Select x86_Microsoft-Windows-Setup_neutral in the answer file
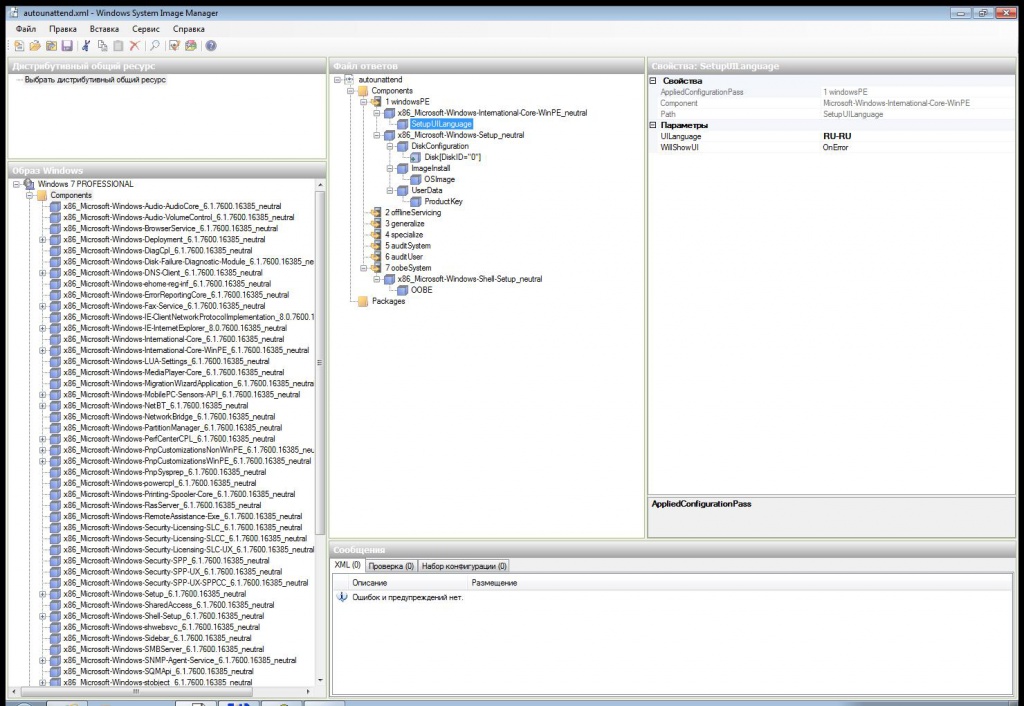The image size is (1024, 706). click(460, 135)
